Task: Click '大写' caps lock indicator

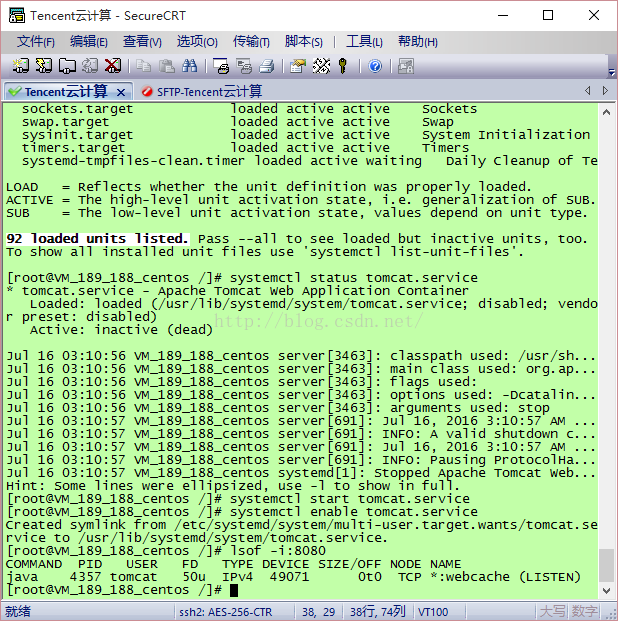Action: pyautogui.click(x=552, y=611)
